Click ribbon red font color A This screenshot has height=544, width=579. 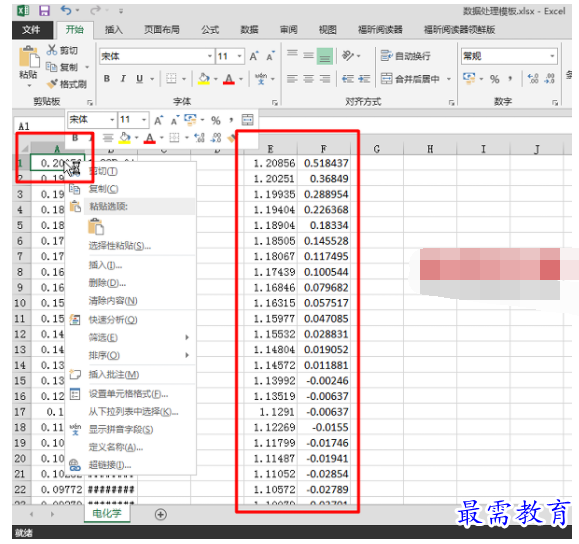(229, 79)
